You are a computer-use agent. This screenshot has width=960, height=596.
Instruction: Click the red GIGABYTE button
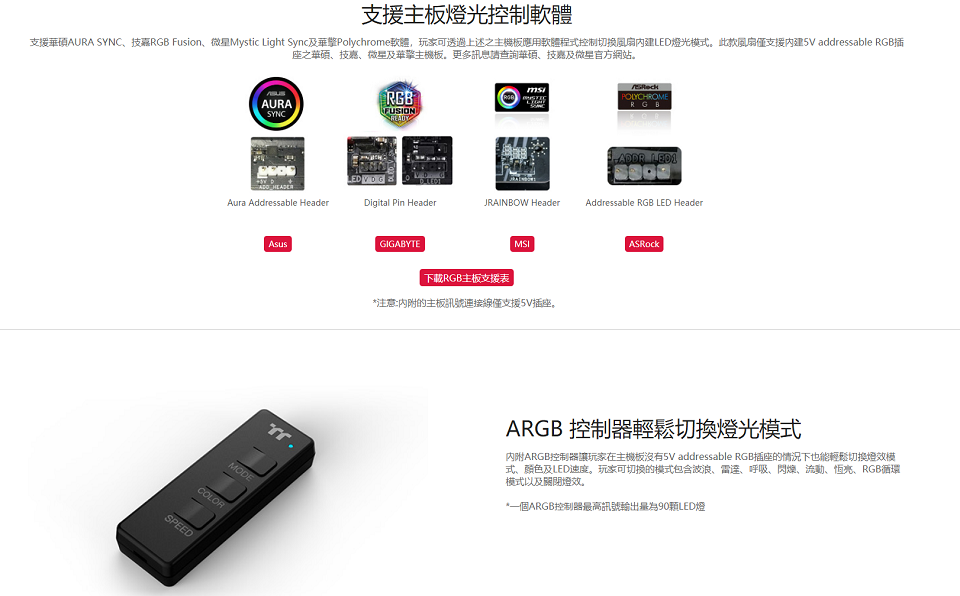coord(400,244)
